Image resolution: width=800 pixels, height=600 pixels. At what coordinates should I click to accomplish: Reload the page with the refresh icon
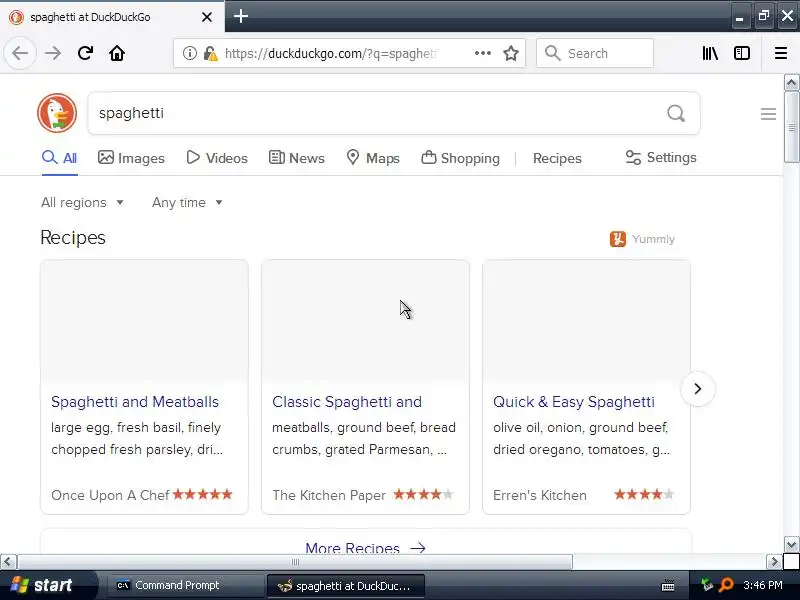pos(85,53)
